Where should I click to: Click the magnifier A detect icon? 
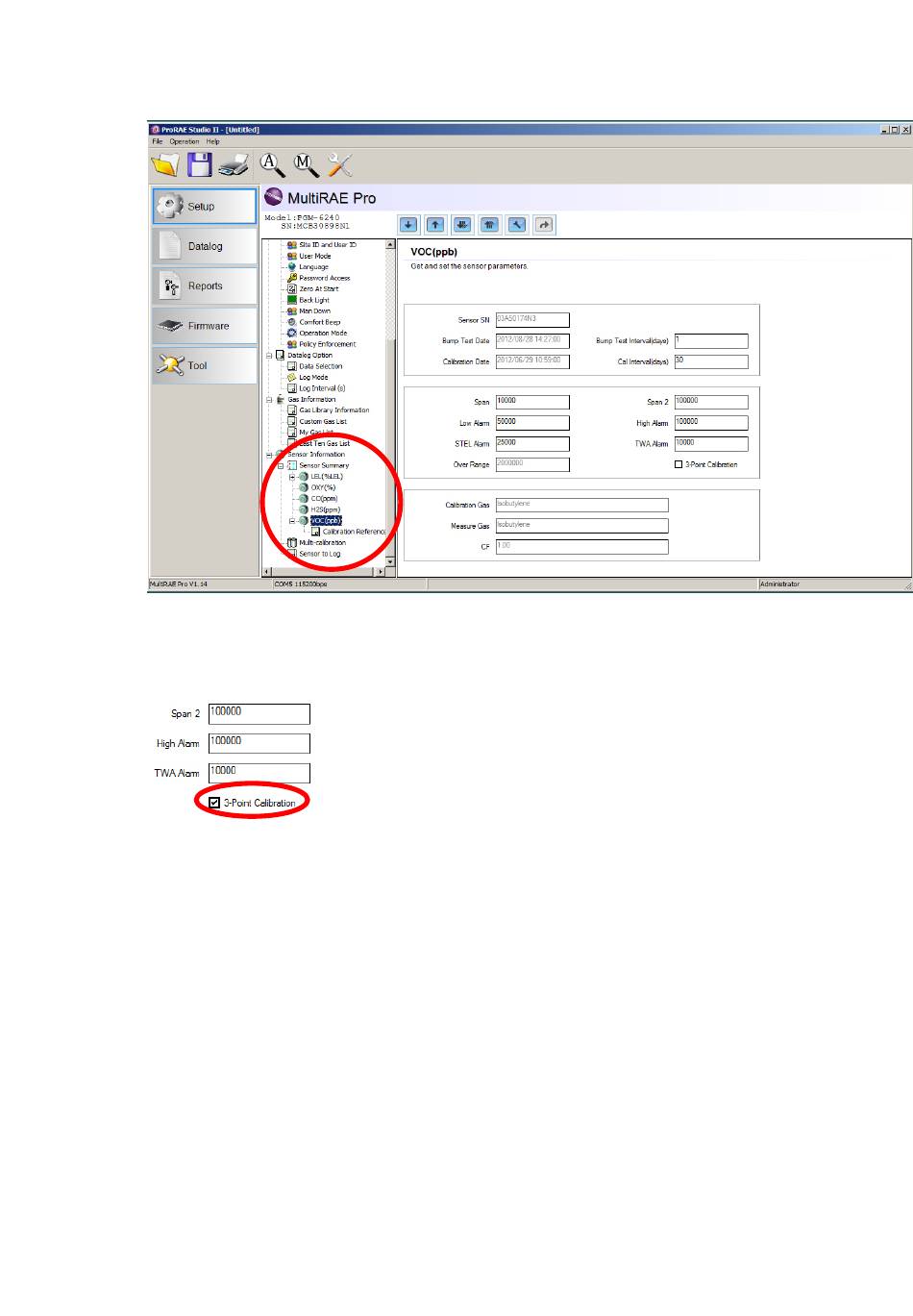point(273,165)
